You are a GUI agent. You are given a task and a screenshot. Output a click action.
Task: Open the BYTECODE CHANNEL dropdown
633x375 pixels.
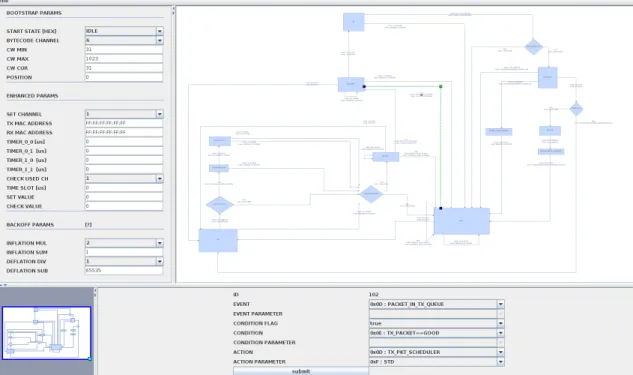(124, 40)
